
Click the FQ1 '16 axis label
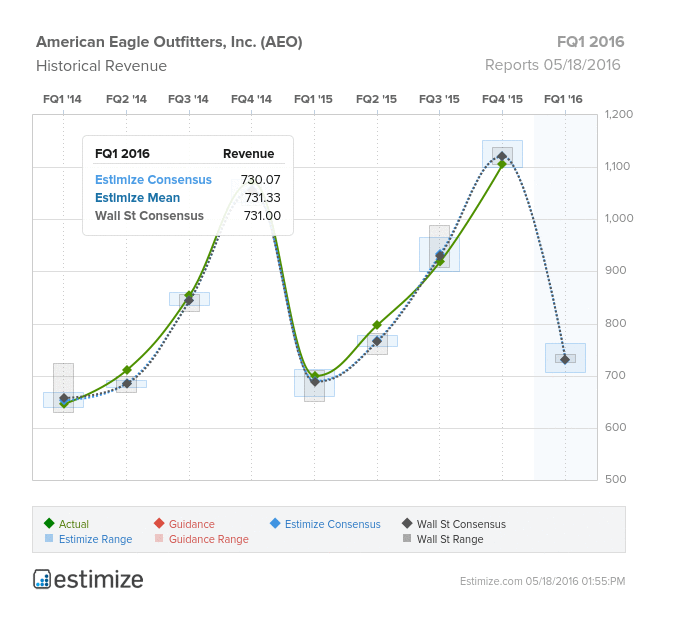(563, 99)
